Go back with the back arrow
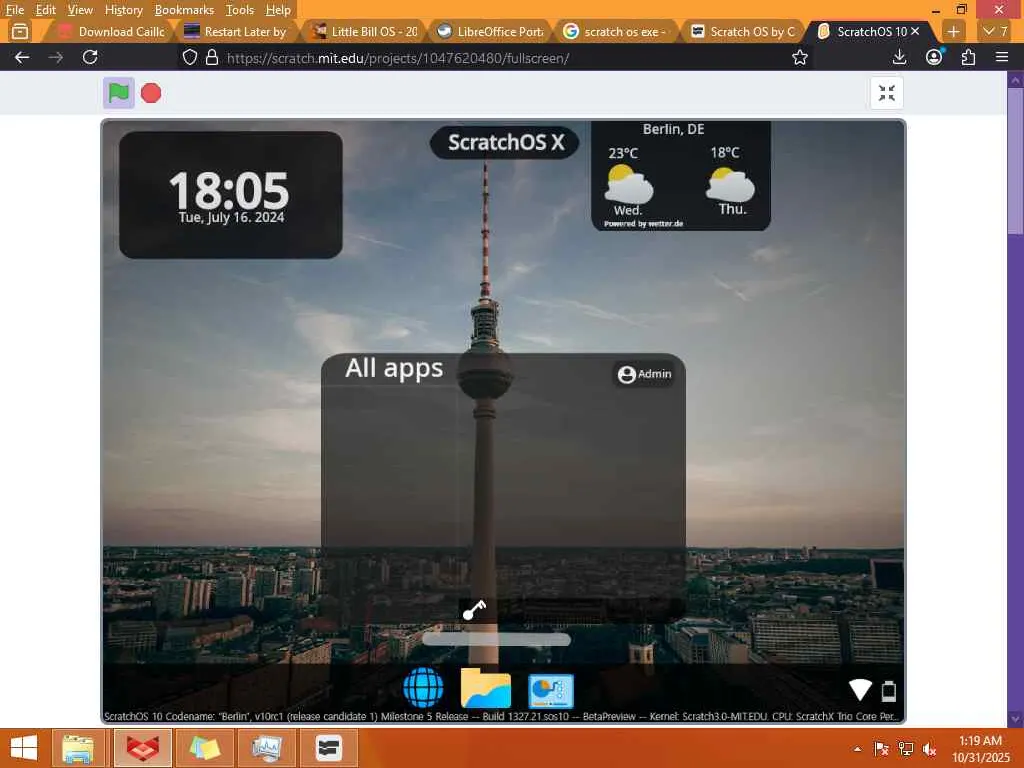This screenshot has height=768, width=1024. (22, 57)
